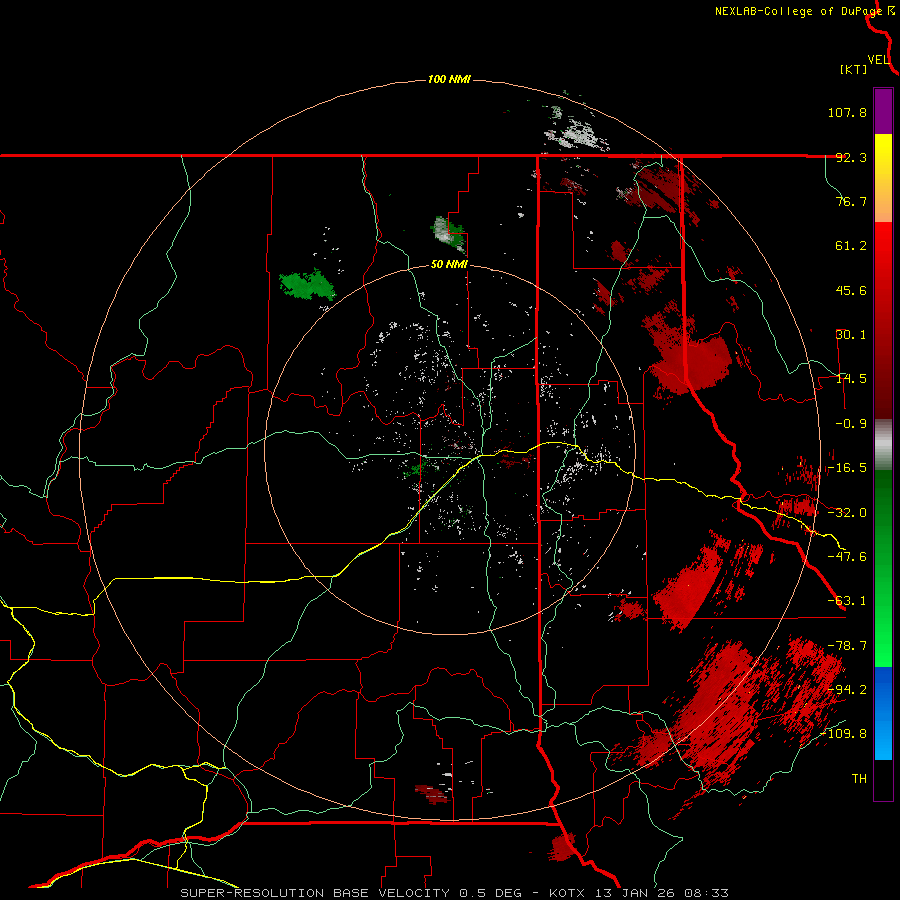Select the -47.6 legend value
This screenshot has height=900, width=900.
[x=847, y=557]
